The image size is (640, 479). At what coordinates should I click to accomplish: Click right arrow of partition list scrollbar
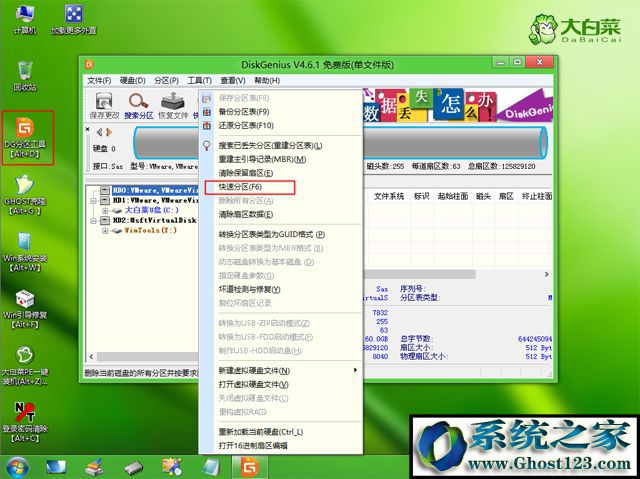pyautogui.click(x=547, y=274)
